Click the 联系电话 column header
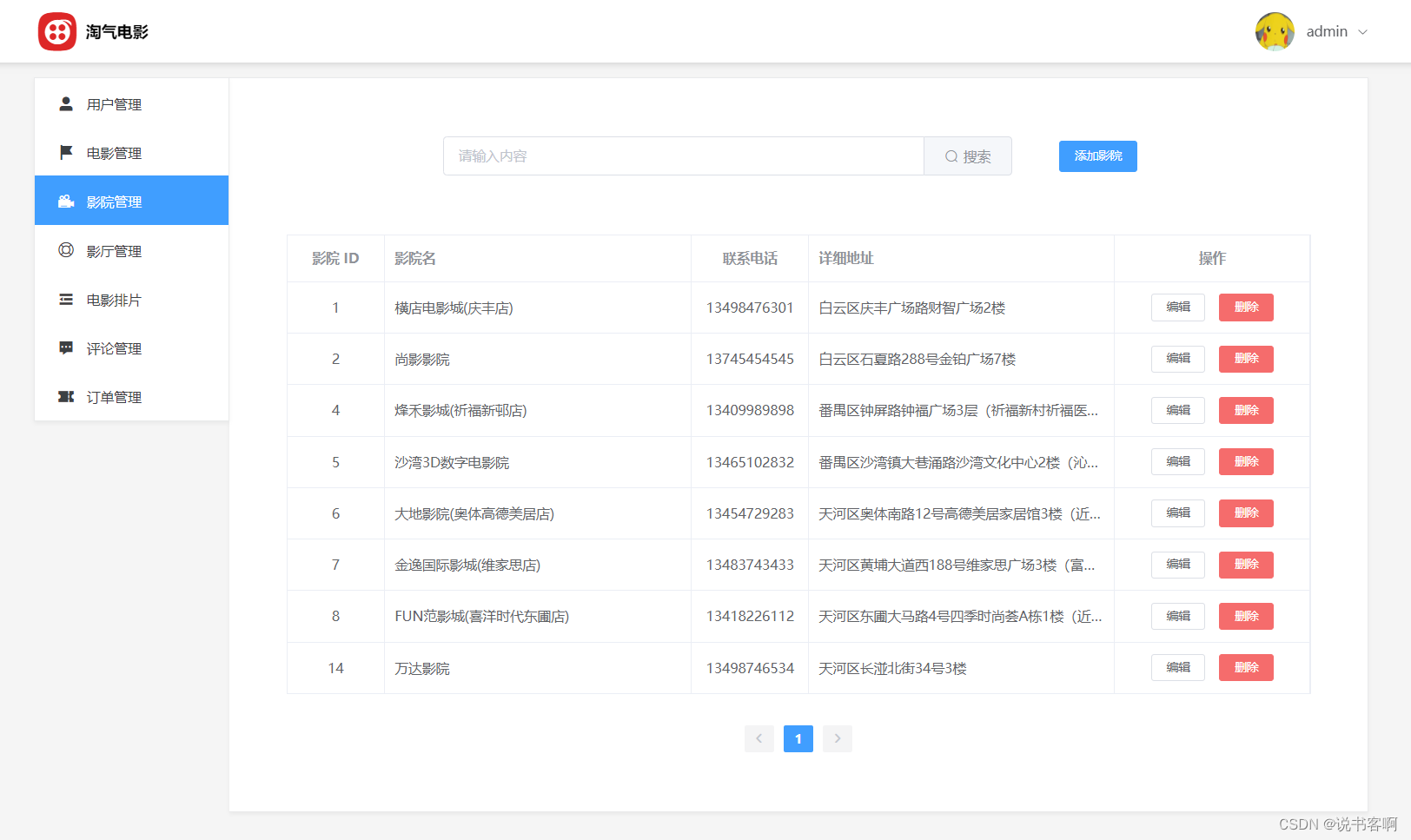This screenshot has width=1411, height=840. coord(750,259)
